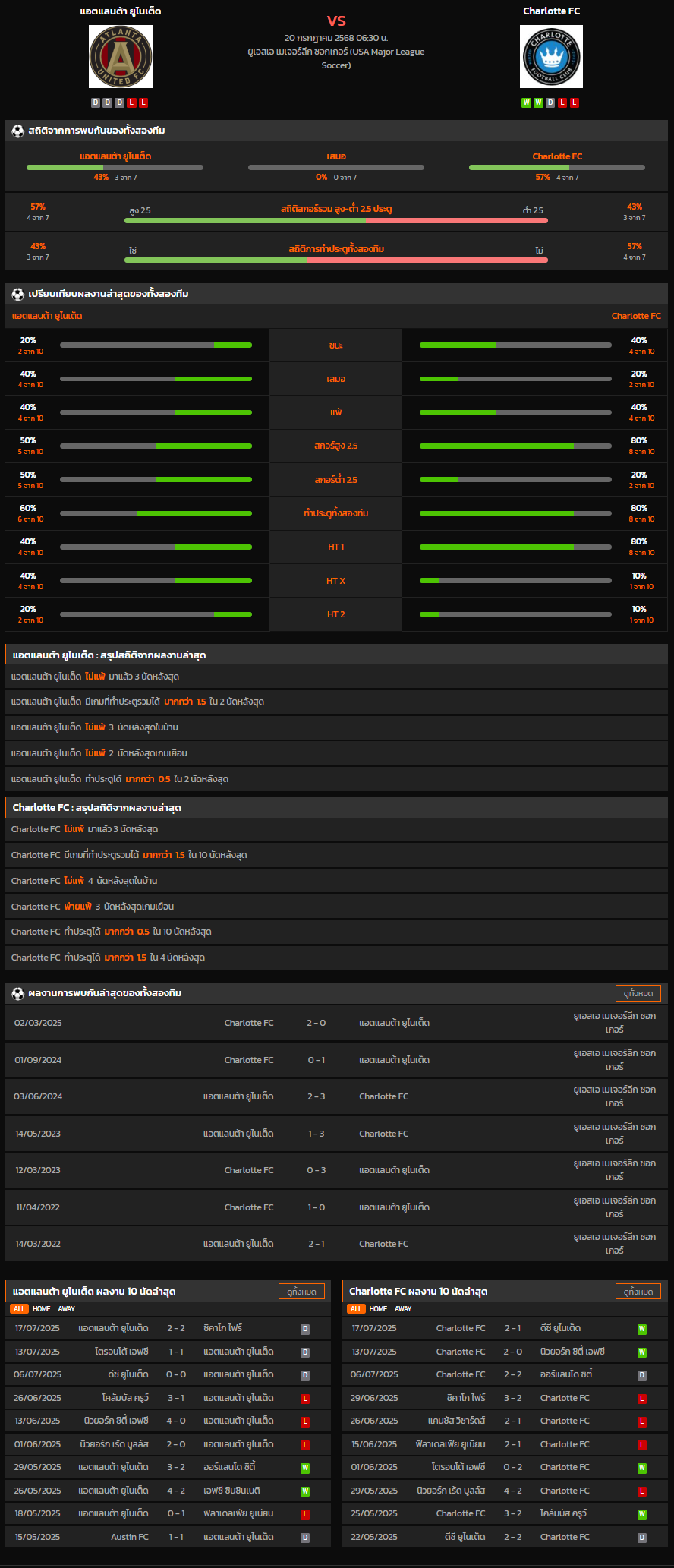Click the HT X comparison label
This screenshot has height=1568, width=674.
[336, 581]
